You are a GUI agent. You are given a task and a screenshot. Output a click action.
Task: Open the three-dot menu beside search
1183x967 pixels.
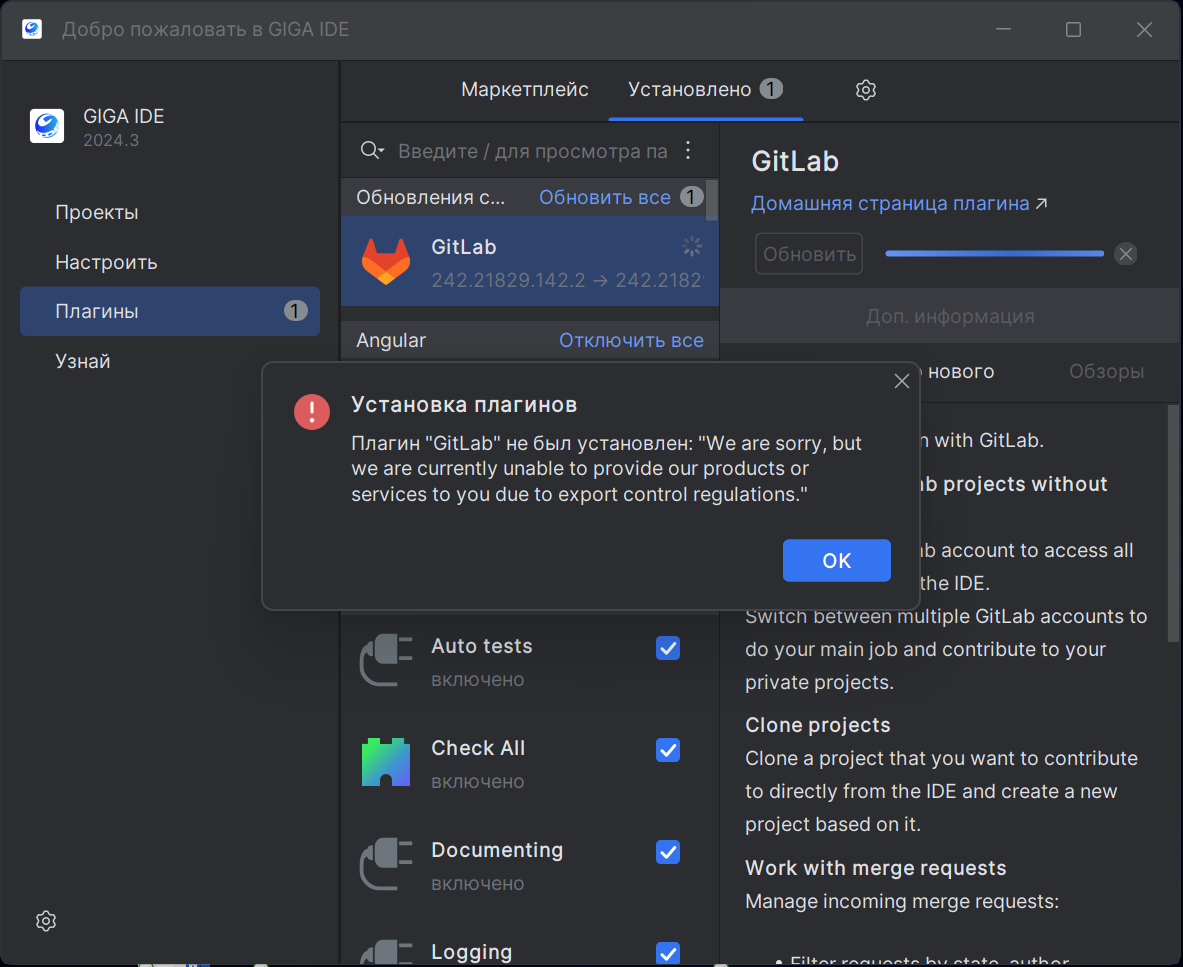click(x=688, y=150)
